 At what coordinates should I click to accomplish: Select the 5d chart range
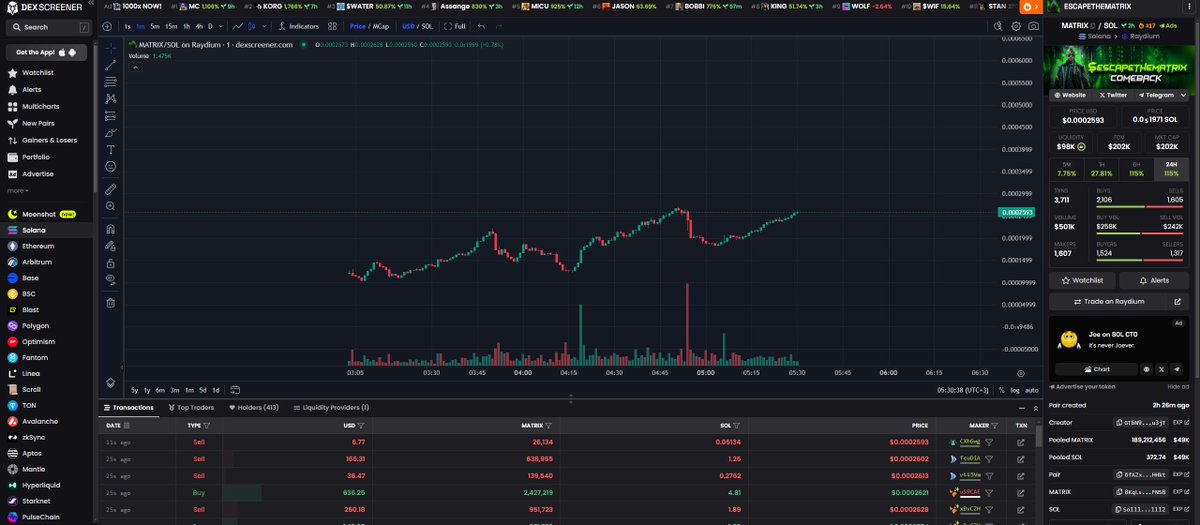202,390
